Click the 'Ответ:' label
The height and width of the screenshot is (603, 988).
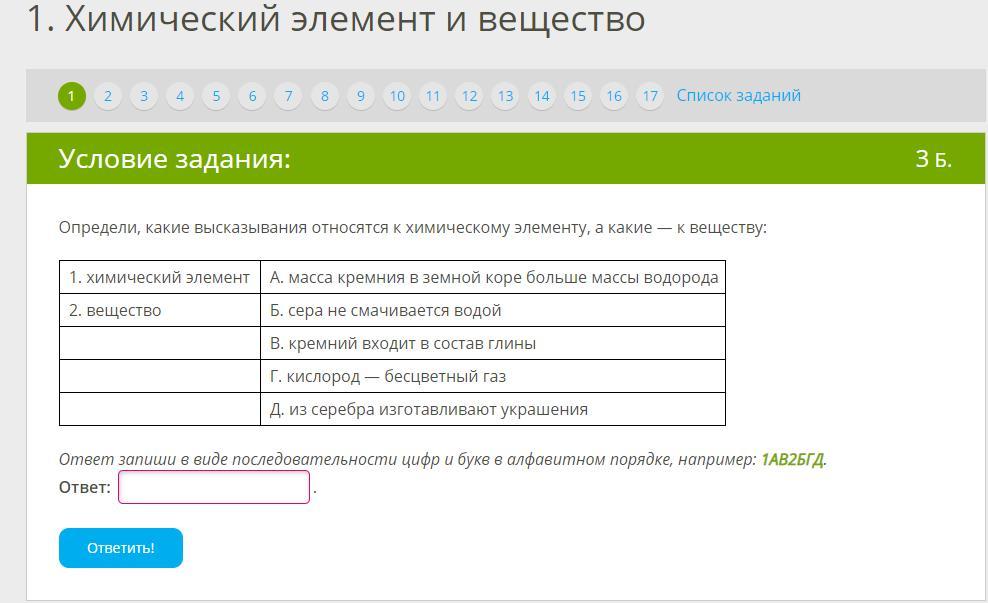click(84, 487)
